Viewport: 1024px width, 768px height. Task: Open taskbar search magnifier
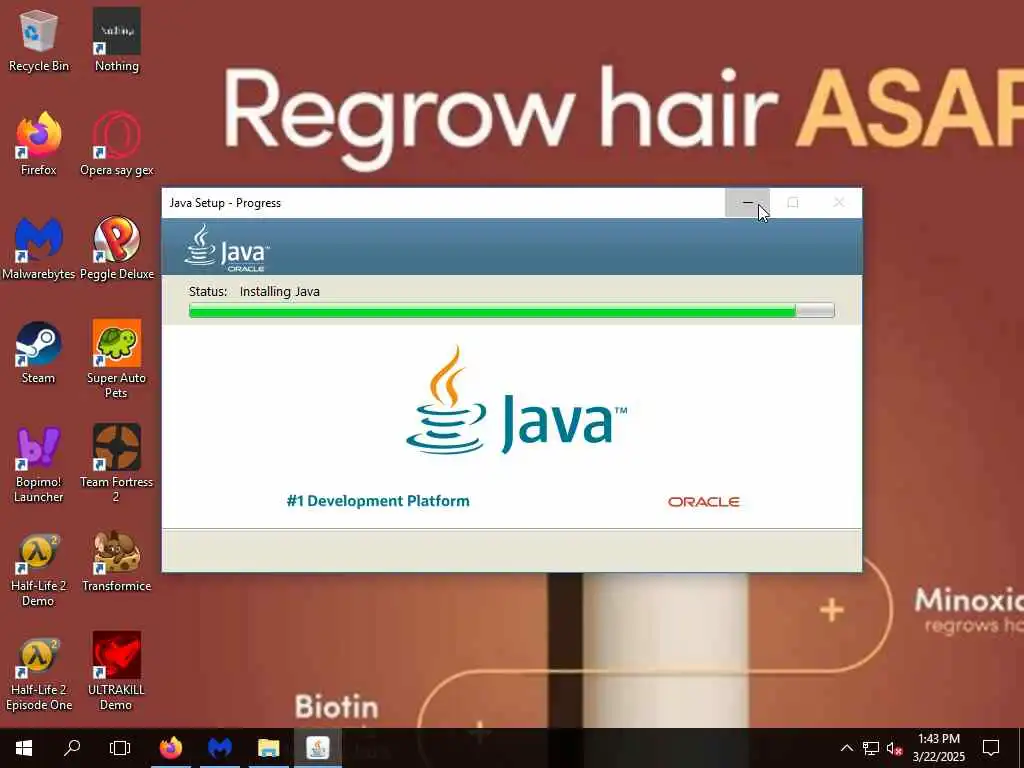(x=72, y=748)
